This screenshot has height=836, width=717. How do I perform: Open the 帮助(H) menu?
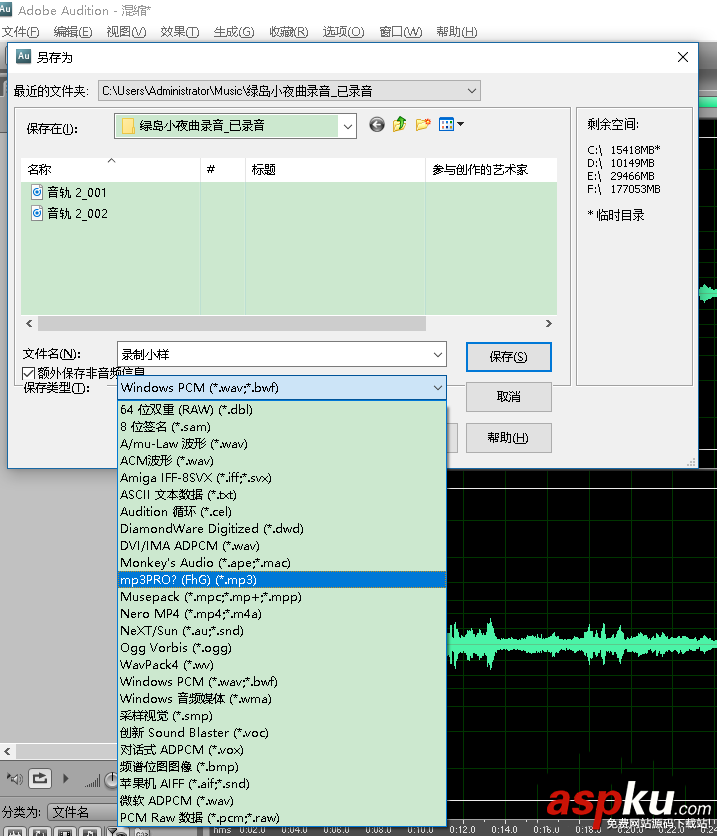click(456, 32)
